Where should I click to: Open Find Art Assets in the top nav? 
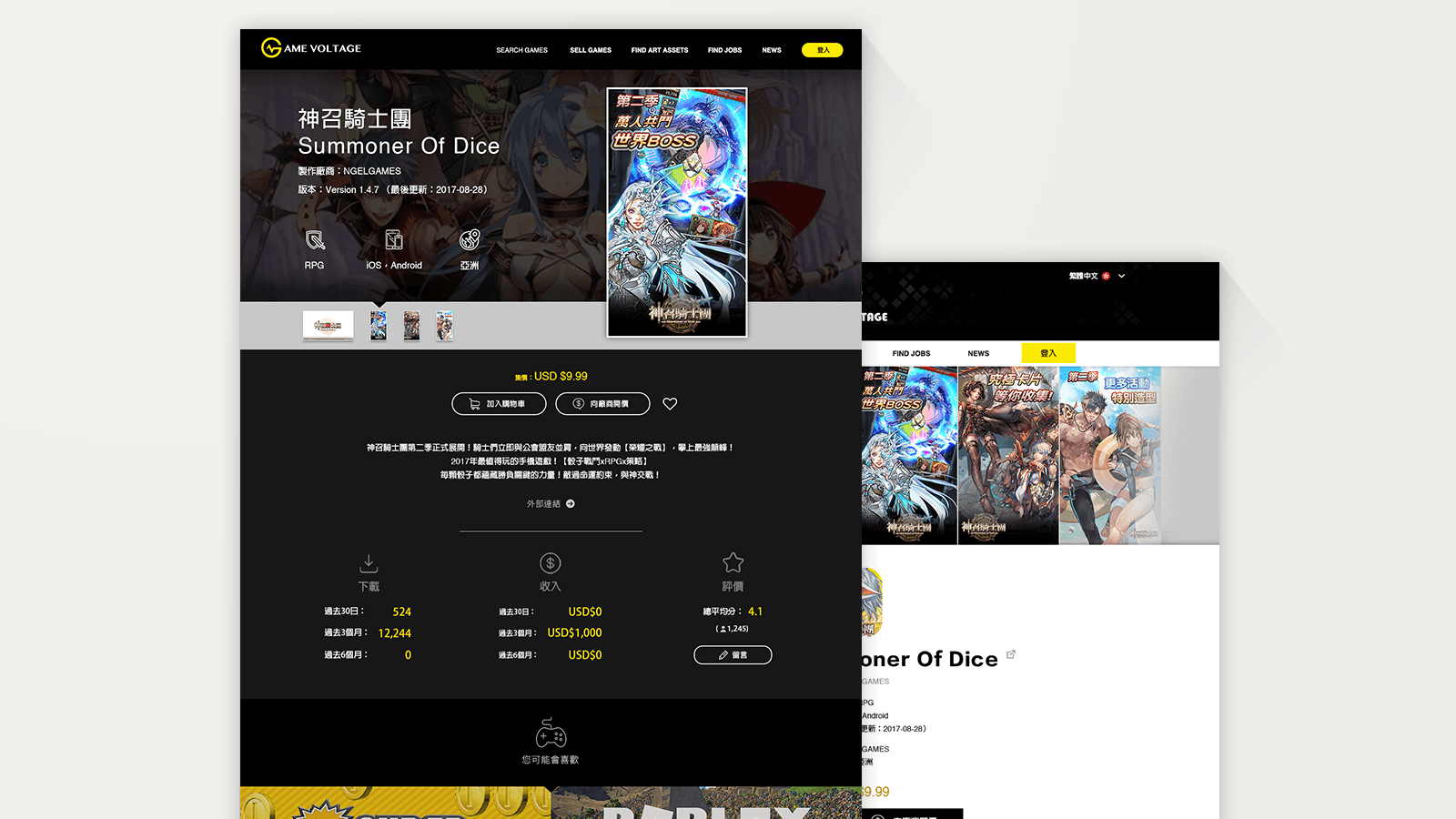(x=660, y=50)
